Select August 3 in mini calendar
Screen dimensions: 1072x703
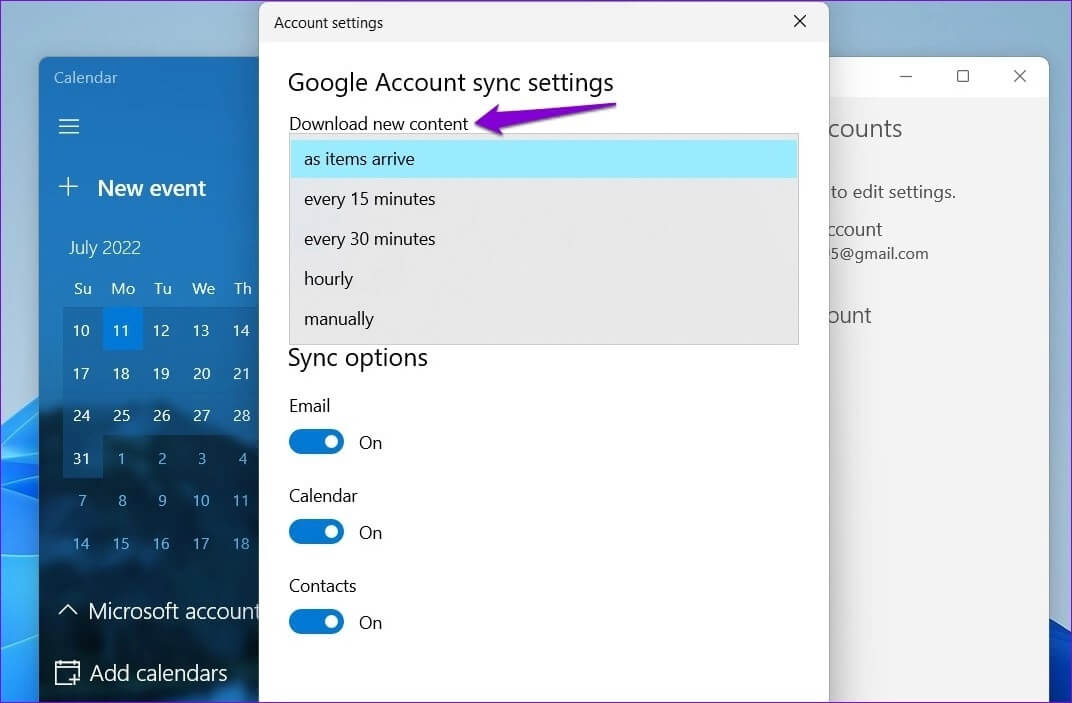202,458
